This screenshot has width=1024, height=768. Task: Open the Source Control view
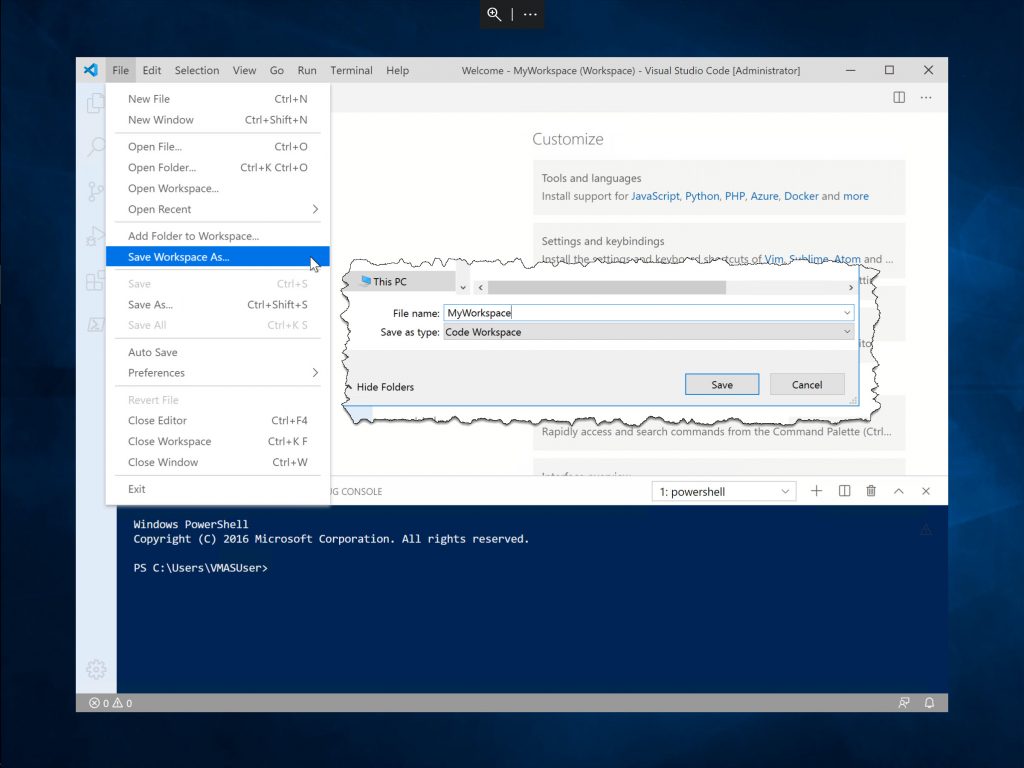pos(95,191)
